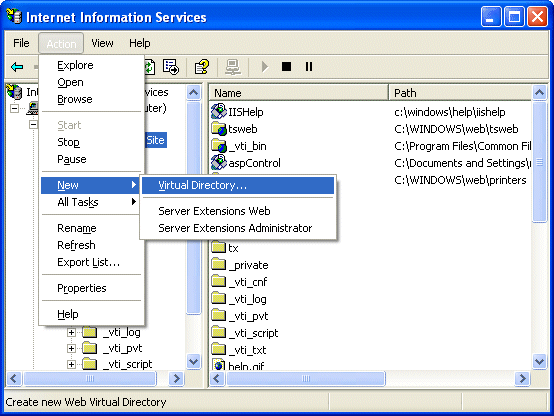
Task: Sort by the Name column header
Action: (299, 93)
